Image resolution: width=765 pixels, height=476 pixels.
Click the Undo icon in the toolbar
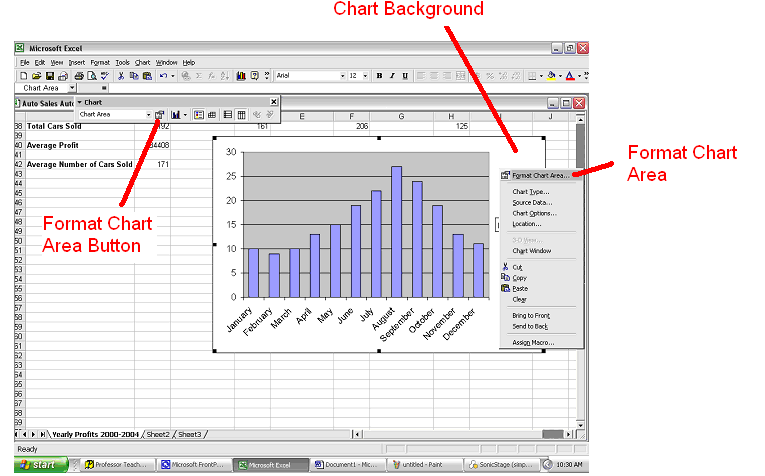[x=162, y=76]
